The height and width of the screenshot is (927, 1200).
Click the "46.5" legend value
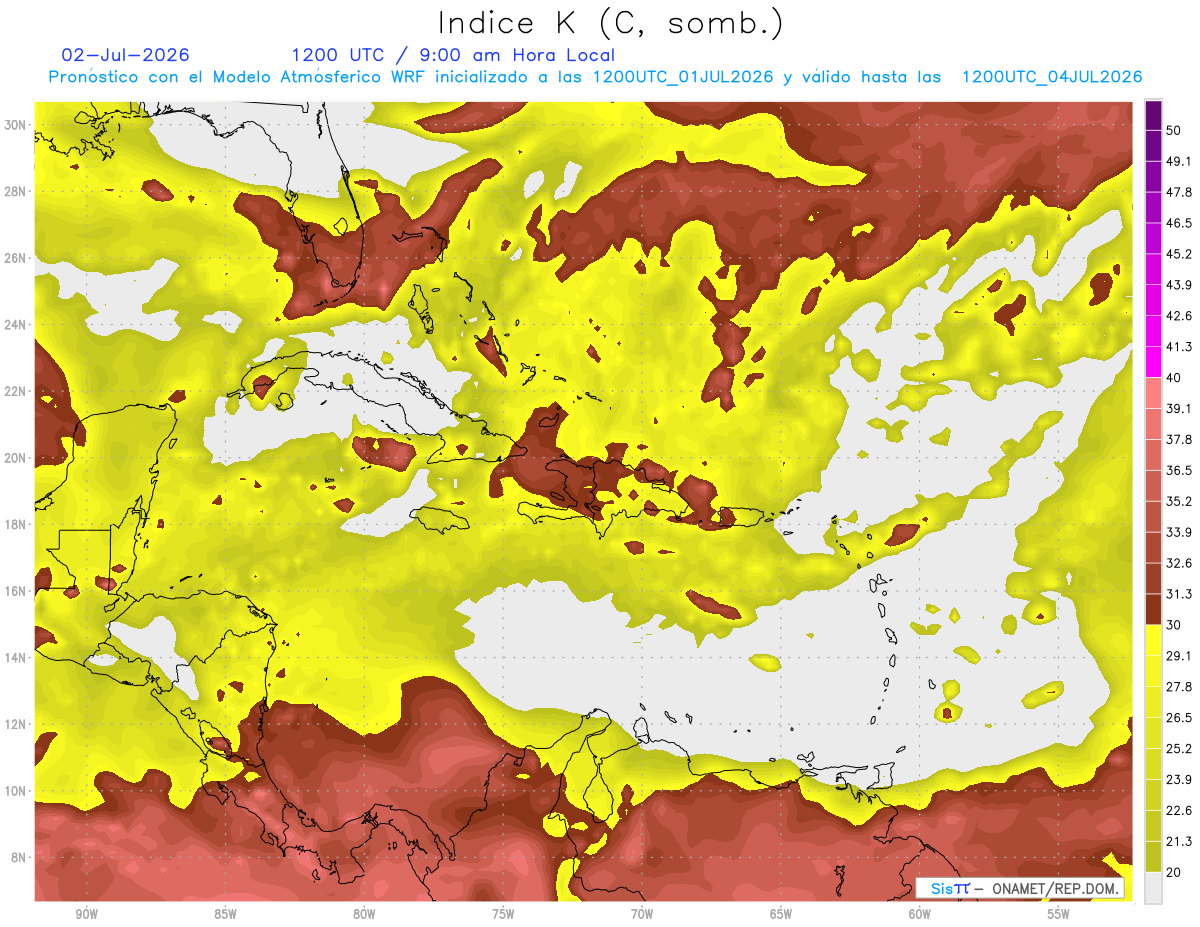tap(1179, 223)
